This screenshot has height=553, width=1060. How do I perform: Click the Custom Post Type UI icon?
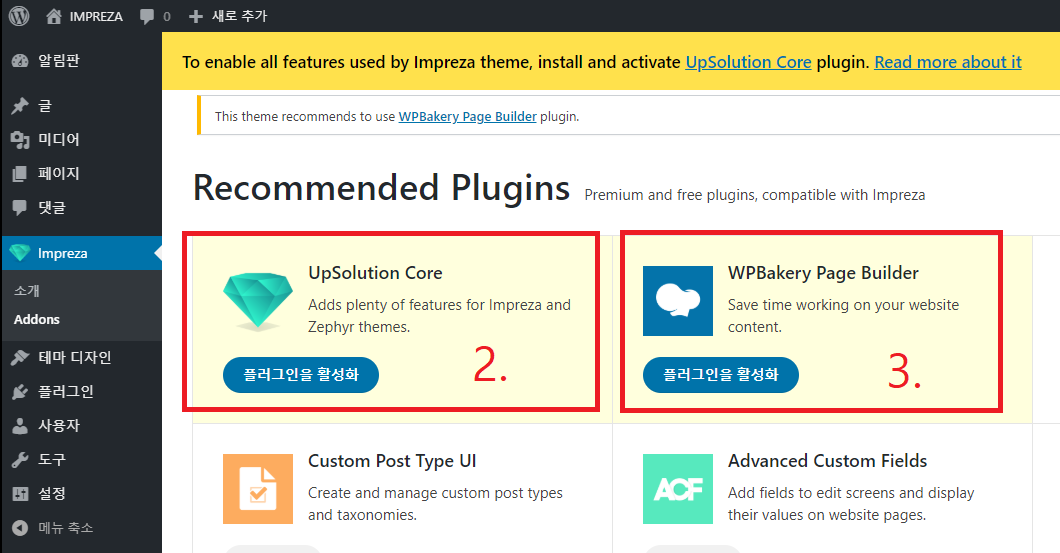click(257, 489)
